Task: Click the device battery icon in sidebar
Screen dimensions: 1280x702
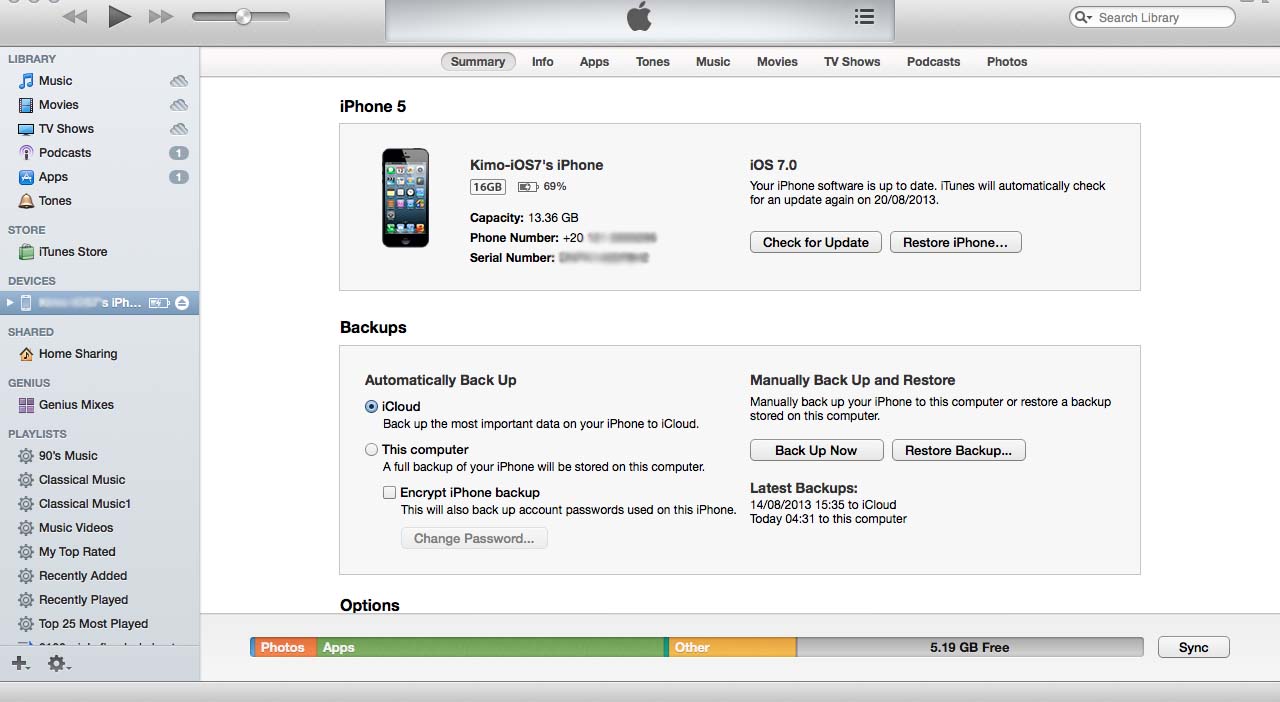Action: 159,303
